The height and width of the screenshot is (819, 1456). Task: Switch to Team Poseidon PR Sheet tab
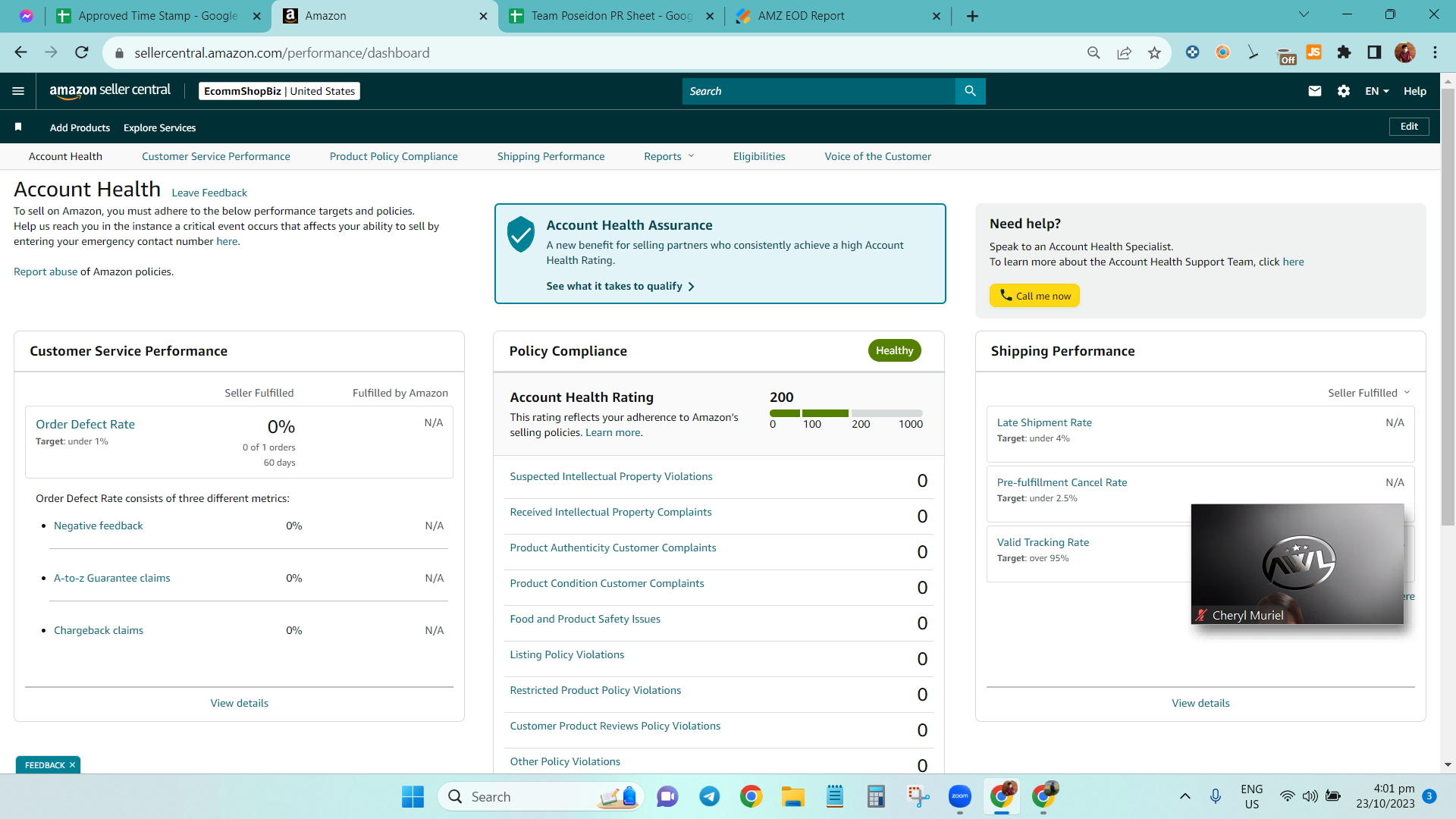611,16
